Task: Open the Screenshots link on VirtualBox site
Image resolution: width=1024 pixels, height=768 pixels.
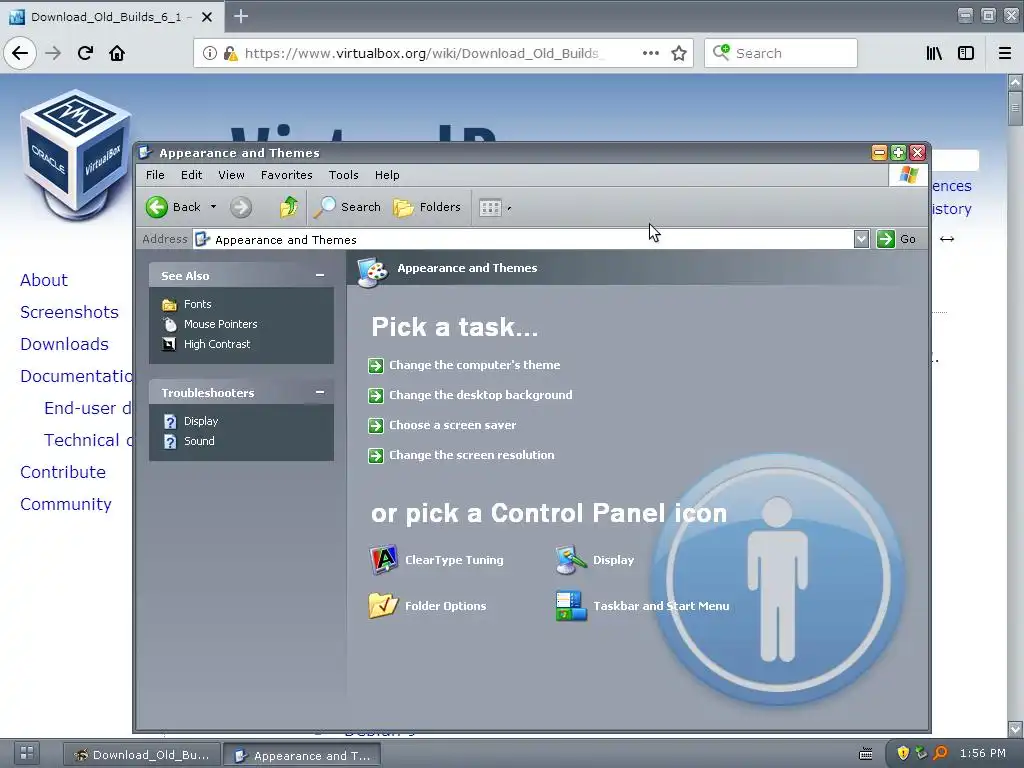Action: 69,312
